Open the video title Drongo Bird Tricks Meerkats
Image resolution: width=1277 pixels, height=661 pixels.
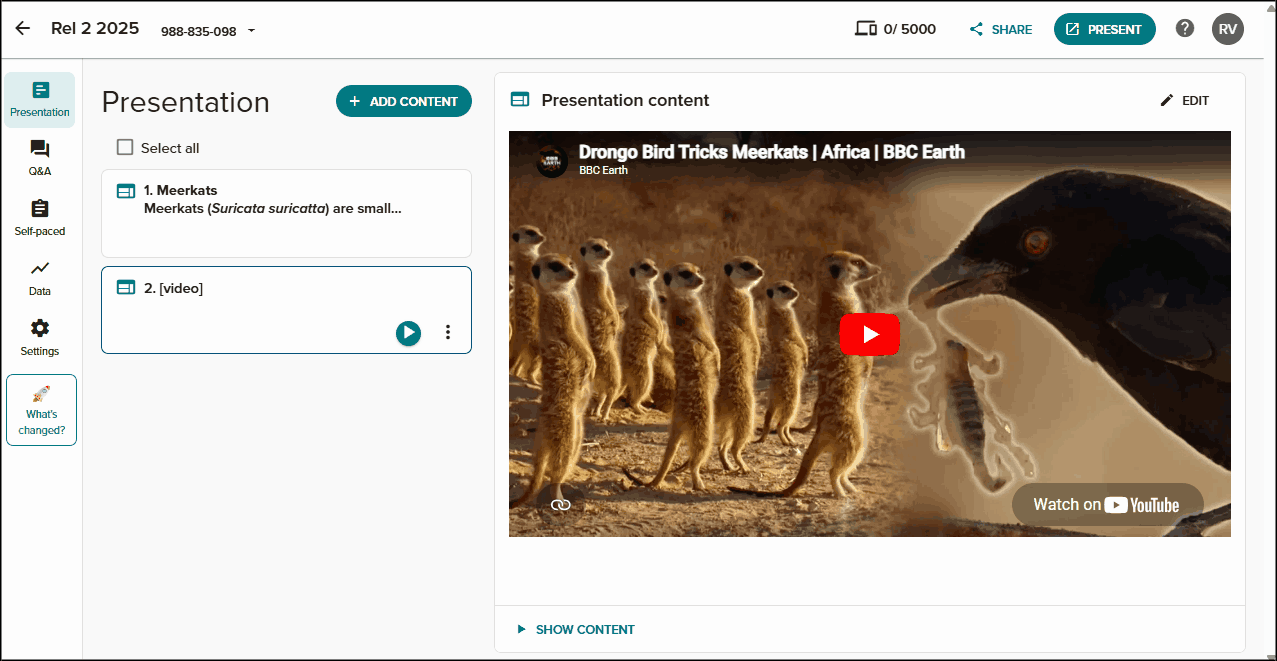tap(772, 152)
